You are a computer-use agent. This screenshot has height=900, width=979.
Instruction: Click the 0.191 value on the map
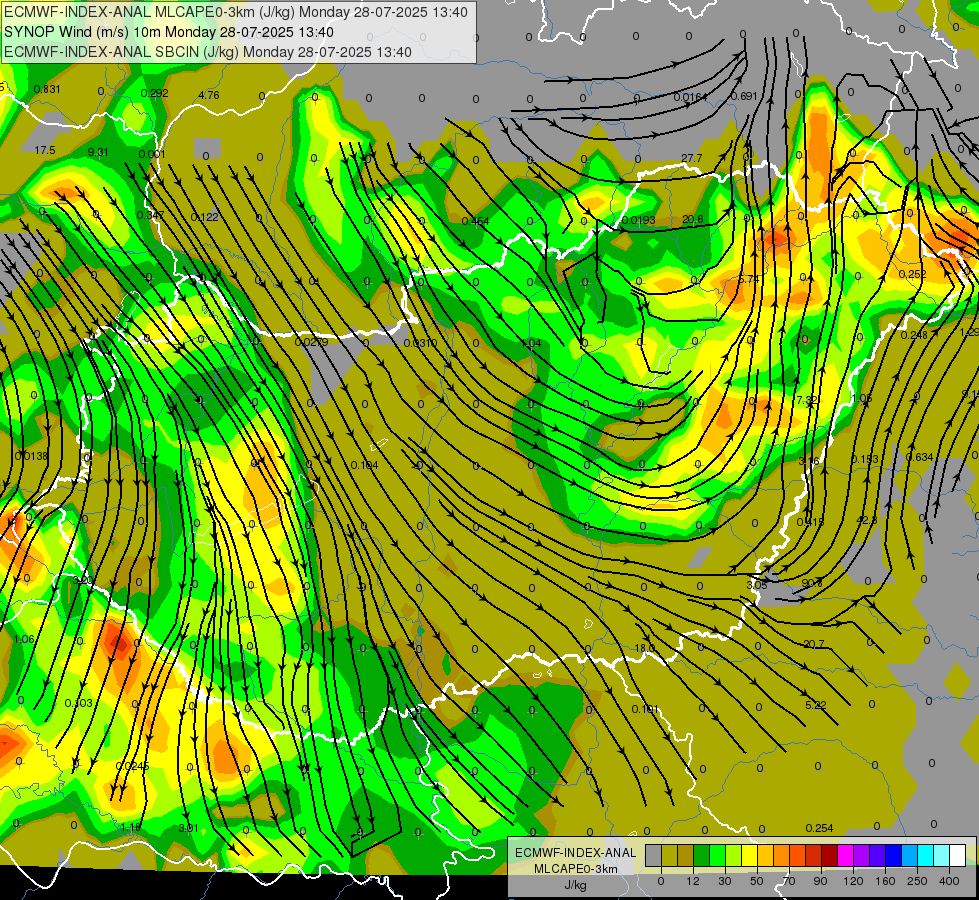pyautogui.click(x=644, y=709)
